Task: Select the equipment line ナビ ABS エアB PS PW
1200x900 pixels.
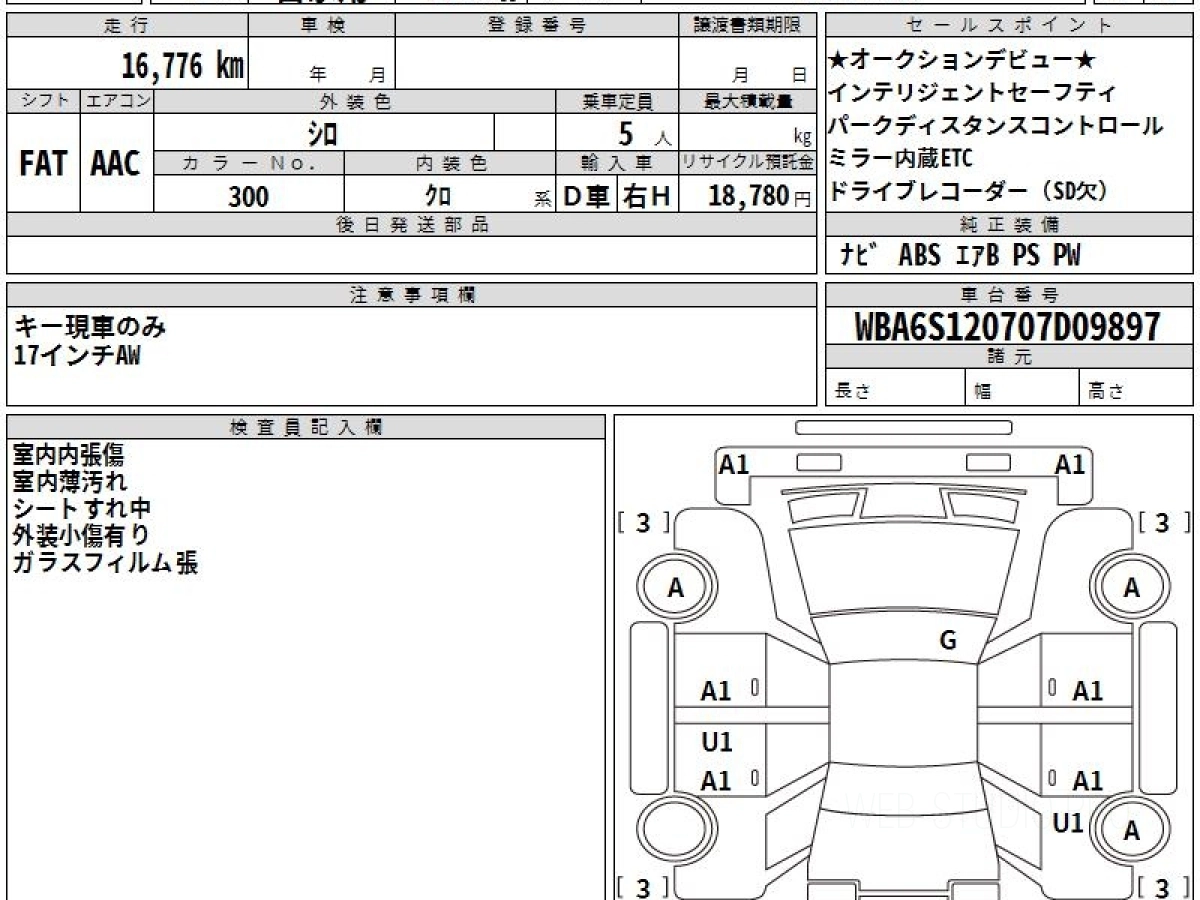Action: point(960,256)
